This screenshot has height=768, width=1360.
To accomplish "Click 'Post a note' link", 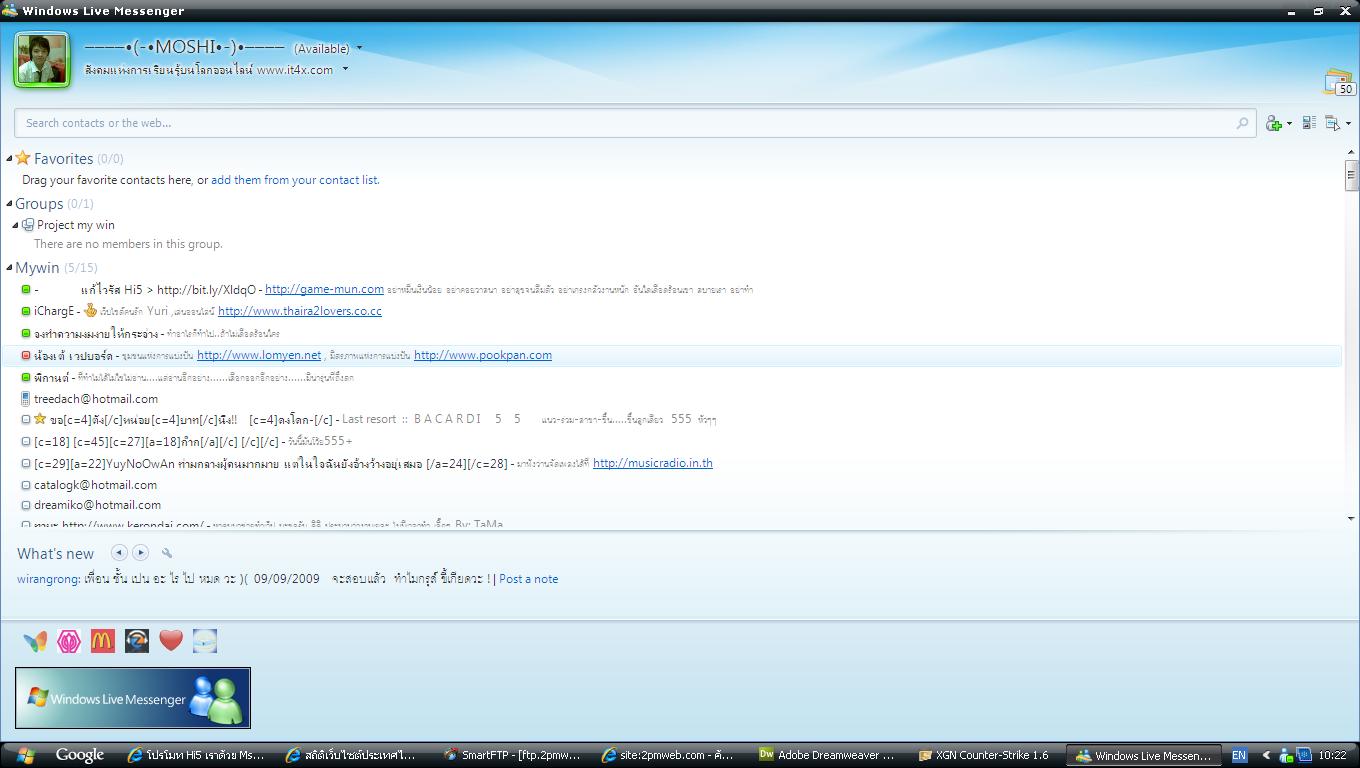I will coord(529,579).
